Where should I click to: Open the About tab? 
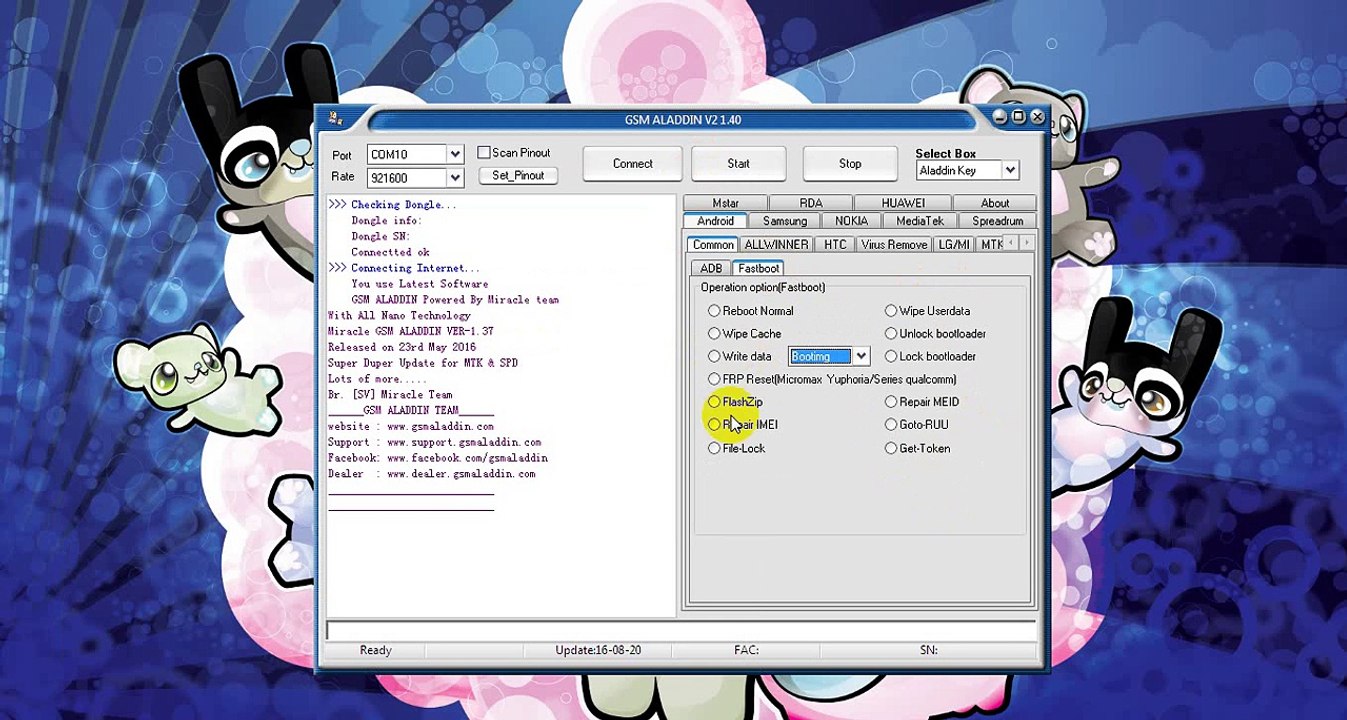995,203
